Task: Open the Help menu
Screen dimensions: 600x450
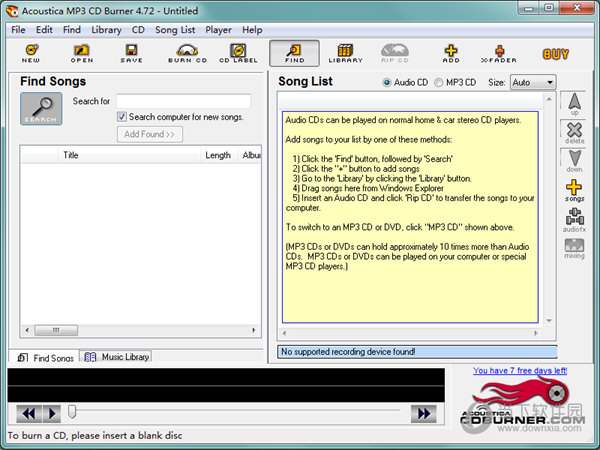Action: click(252, 30)
